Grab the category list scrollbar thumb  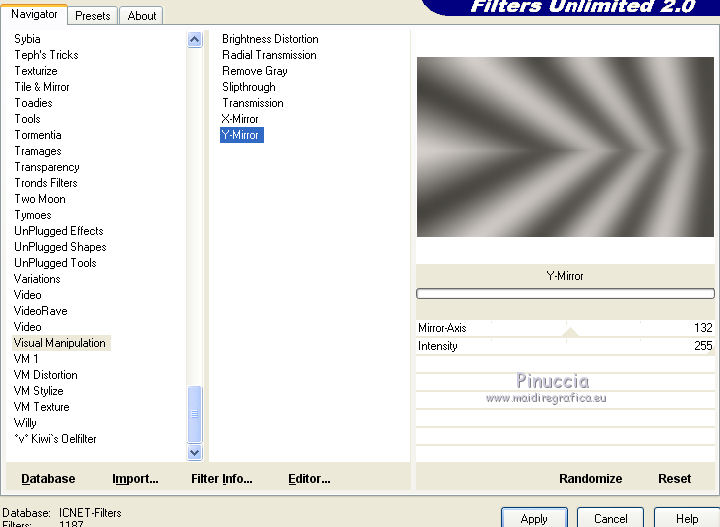[195, 414]
